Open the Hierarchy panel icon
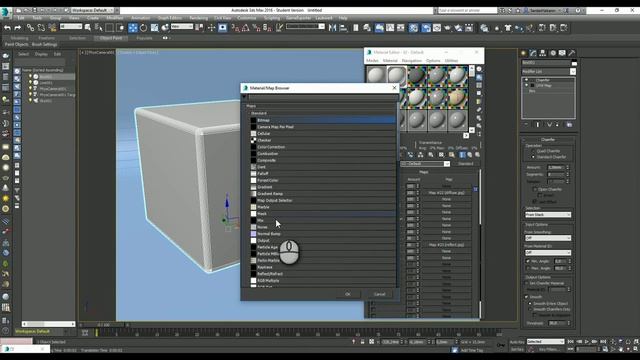The height and width of the screenshot is (360, 640). [543, 53]
